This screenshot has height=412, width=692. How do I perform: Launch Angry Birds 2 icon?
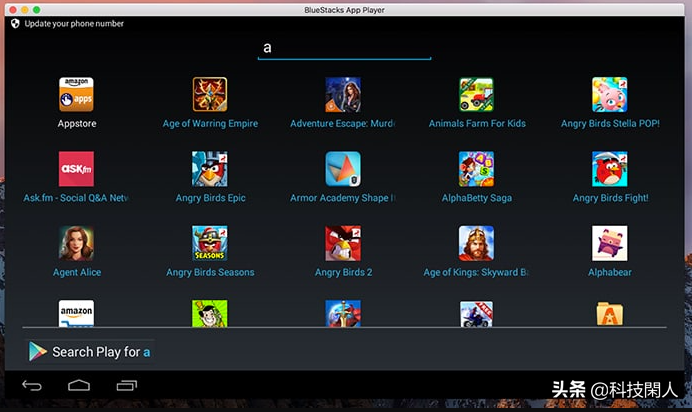pos(343,243)
